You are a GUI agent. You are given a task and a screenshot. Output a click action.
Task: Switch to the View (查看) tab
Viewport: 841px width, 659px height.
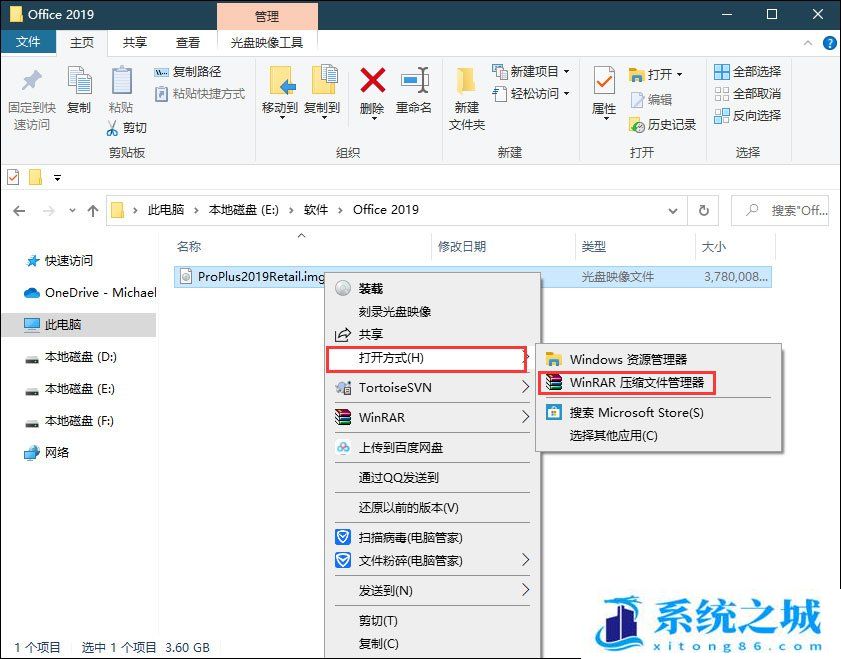pyautogui.click(x=188, y=42)
